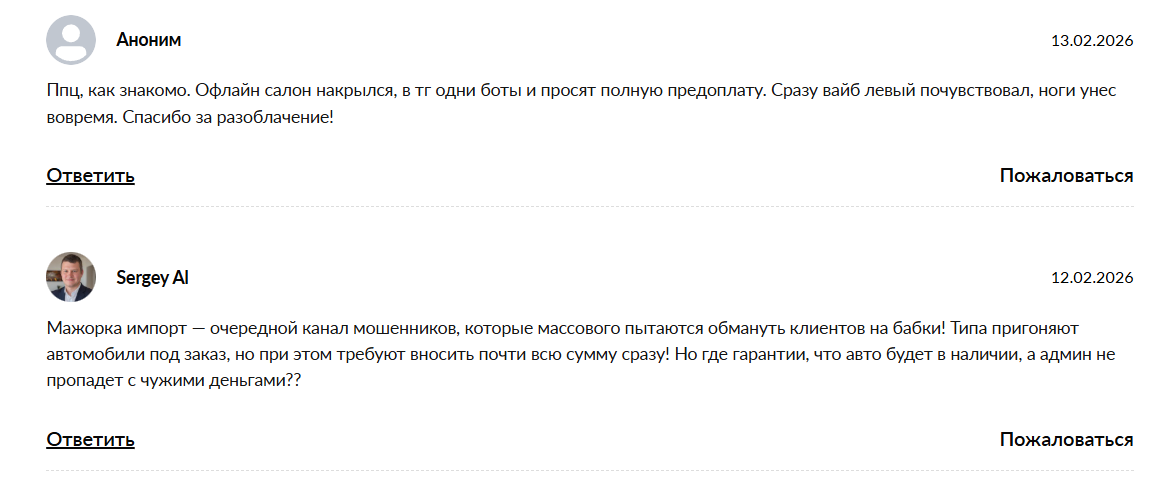Click the gray default avatar of Аноним

coord(71,41)
